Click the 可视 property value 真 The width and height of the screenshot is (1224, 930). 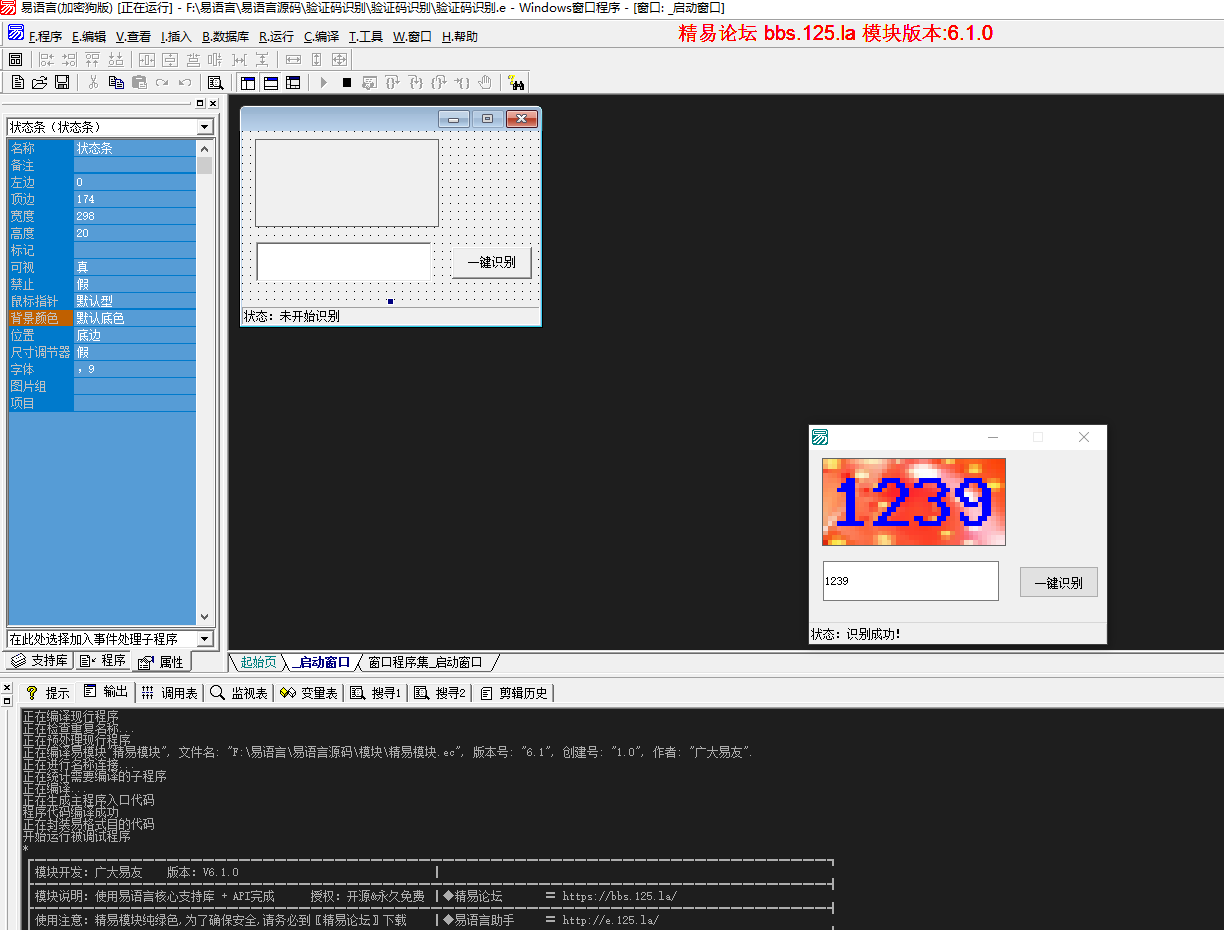point(135,267)
